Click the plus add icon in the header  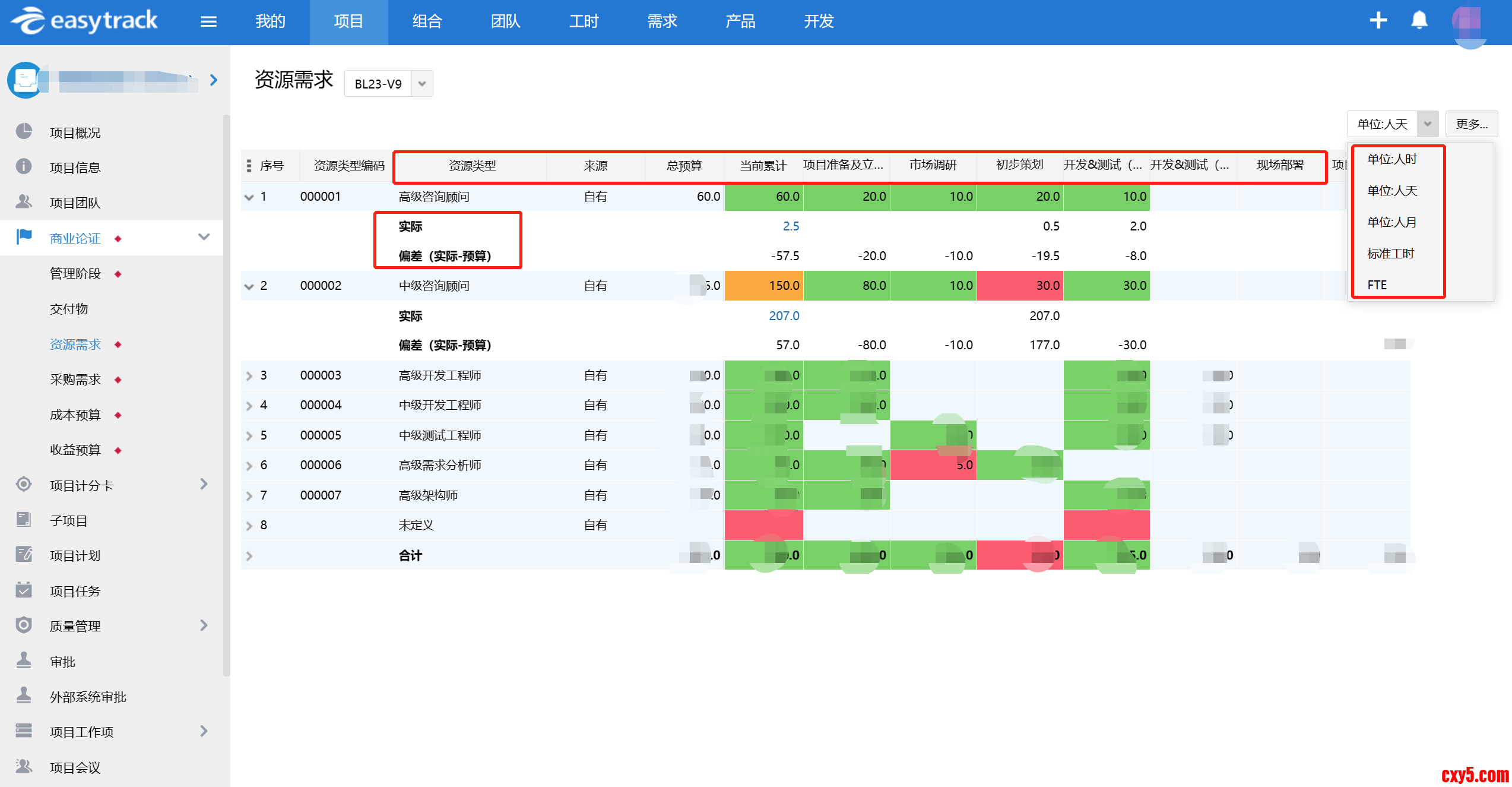click(x=1378, y=21)
